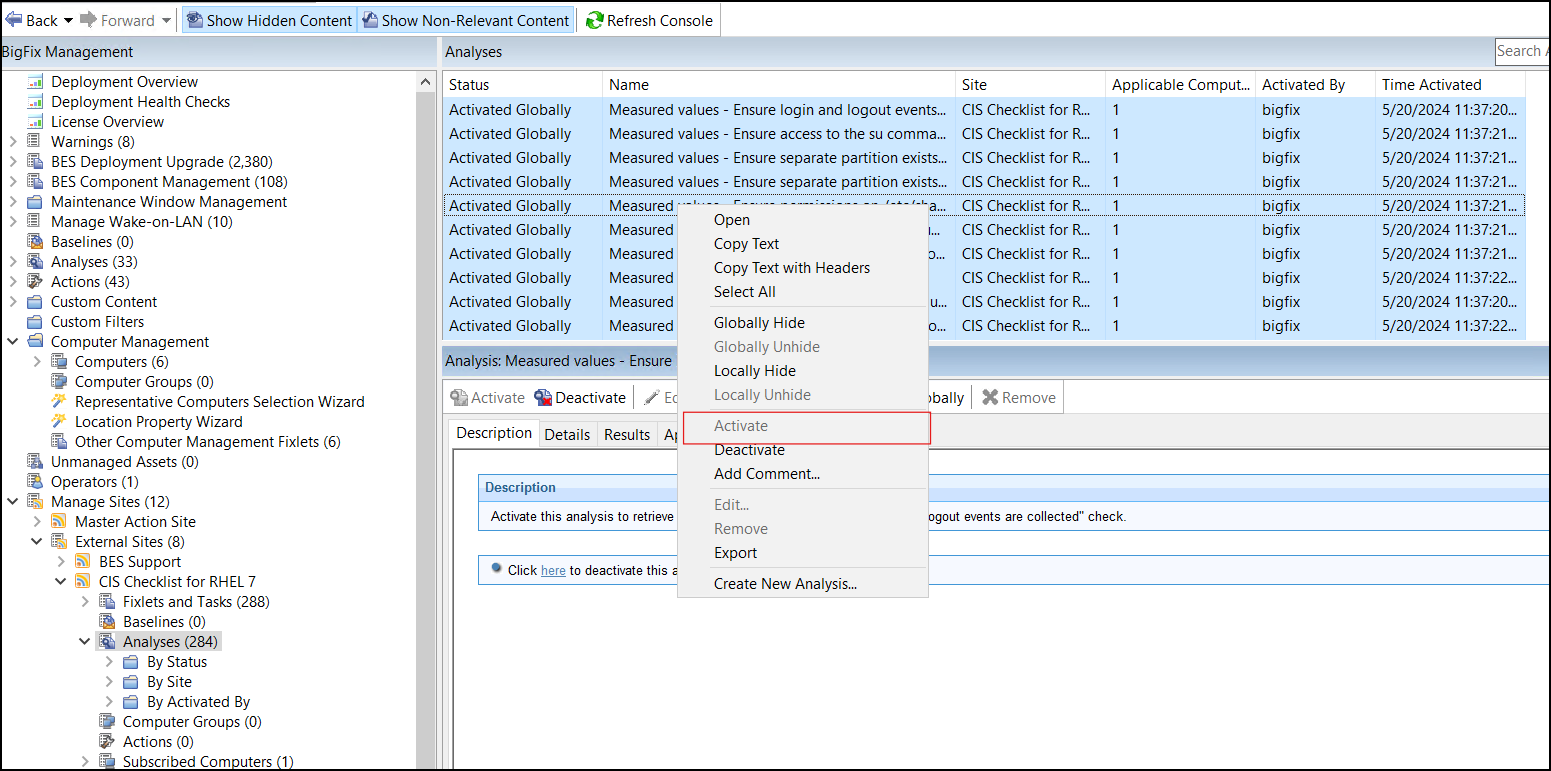Choose Add Comment... from context menu

[803, 474]
